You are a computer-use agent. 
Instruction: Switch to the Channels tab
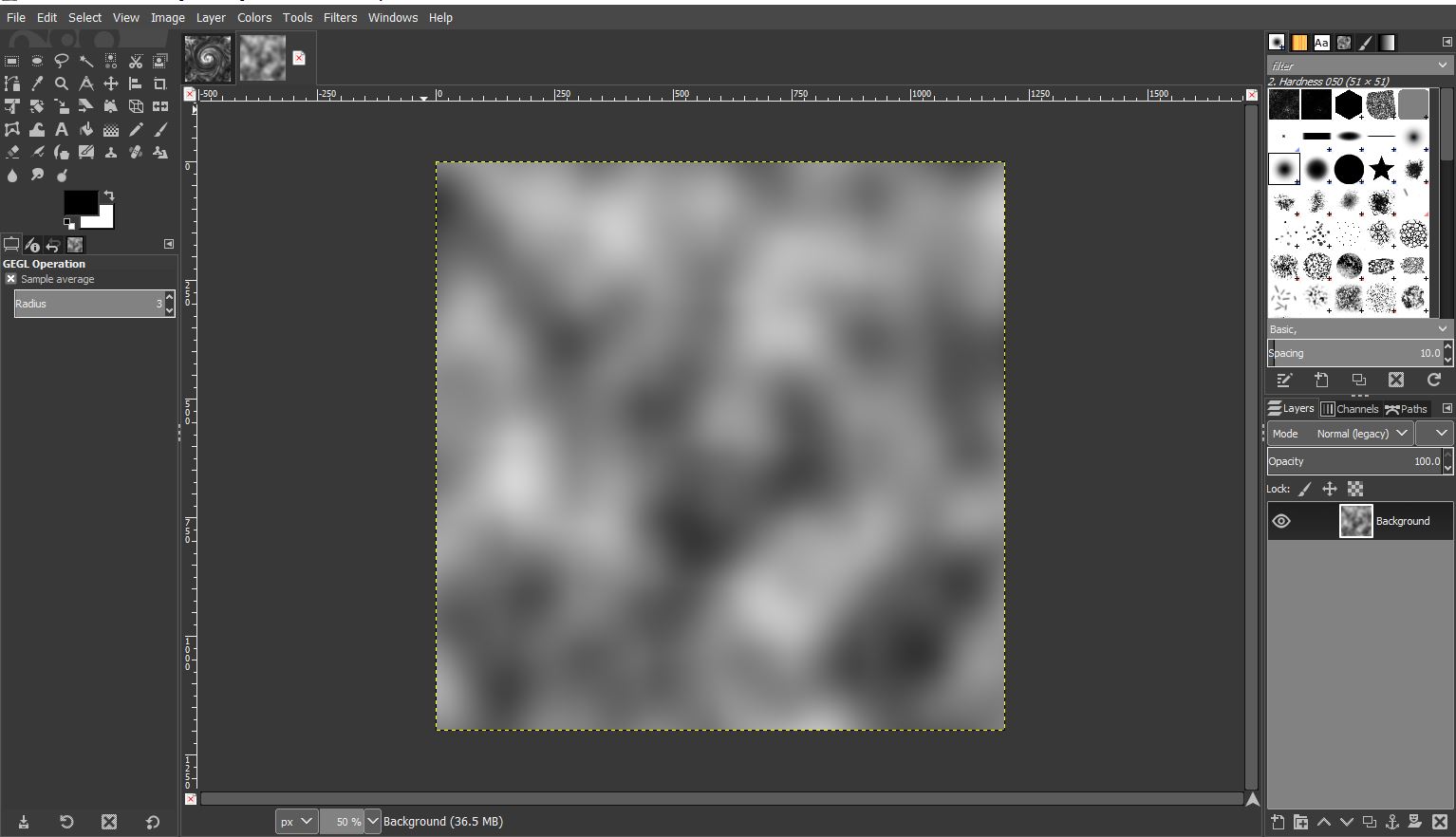[1350, 409]
